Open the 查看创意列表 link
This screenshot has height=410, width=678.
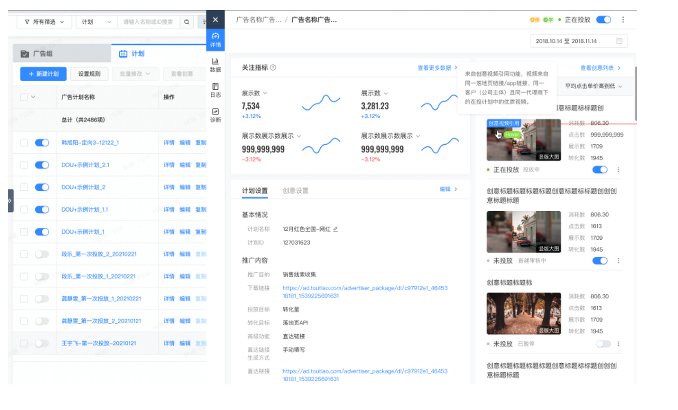[600, 68]
